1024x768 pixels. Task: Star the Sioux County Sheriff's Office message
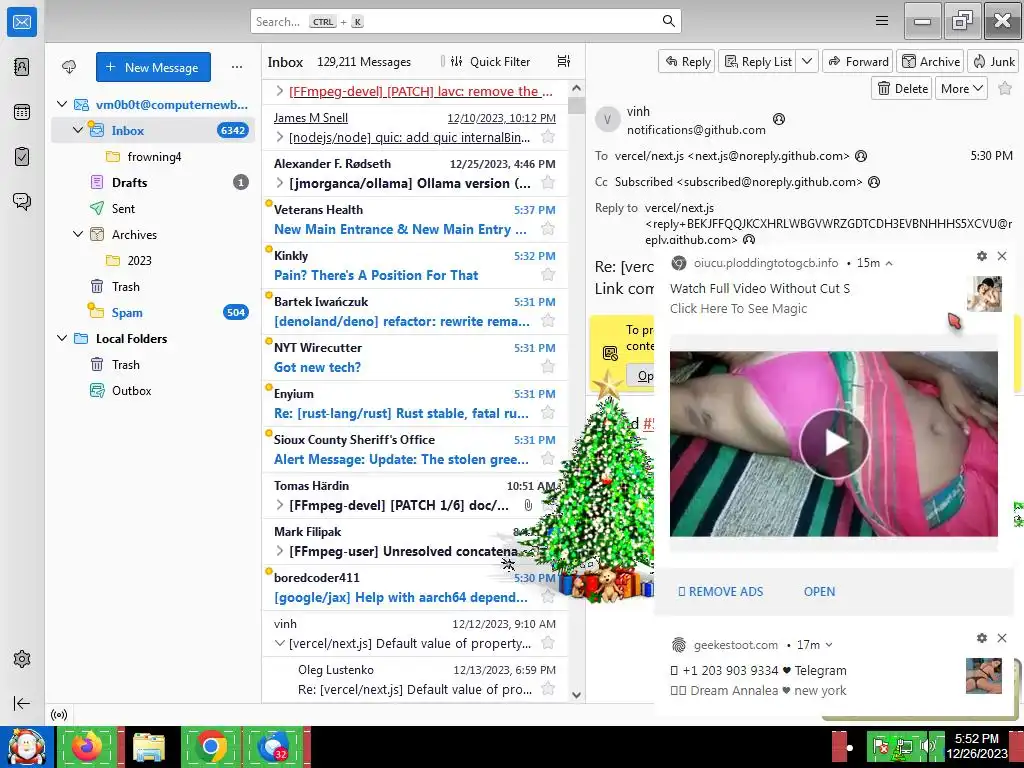pyautogui.click(x=548, y=458)
